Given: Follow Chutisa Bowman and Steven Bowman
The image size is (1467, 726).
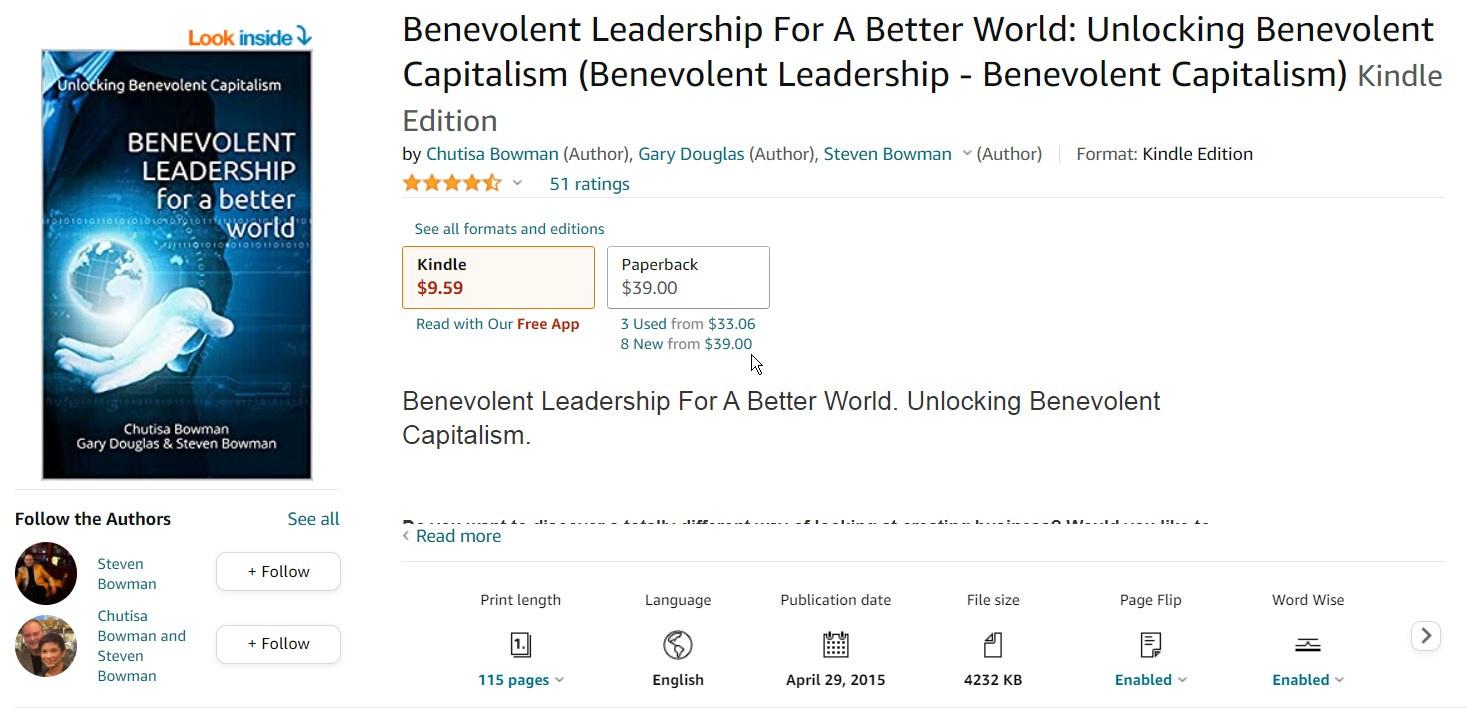Looking at the screenshot, I should [x=278, y=644].
